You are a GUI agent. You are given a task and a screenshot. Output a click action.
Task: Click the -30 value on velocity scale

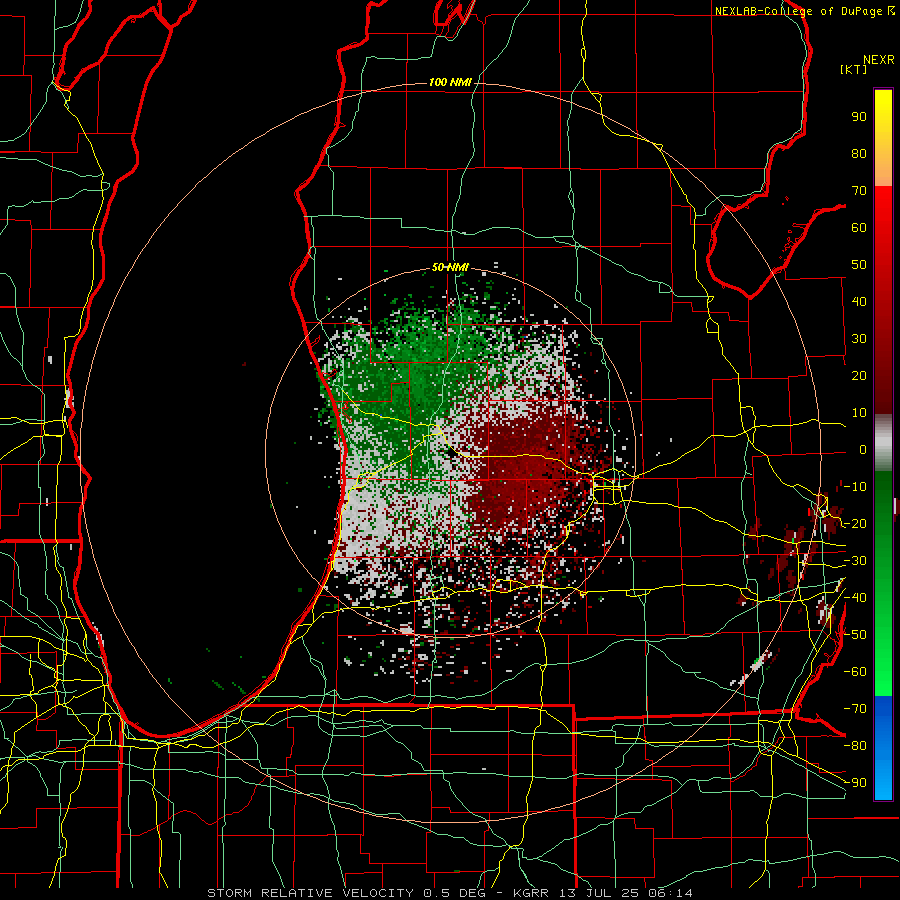(x=855, y=561)
